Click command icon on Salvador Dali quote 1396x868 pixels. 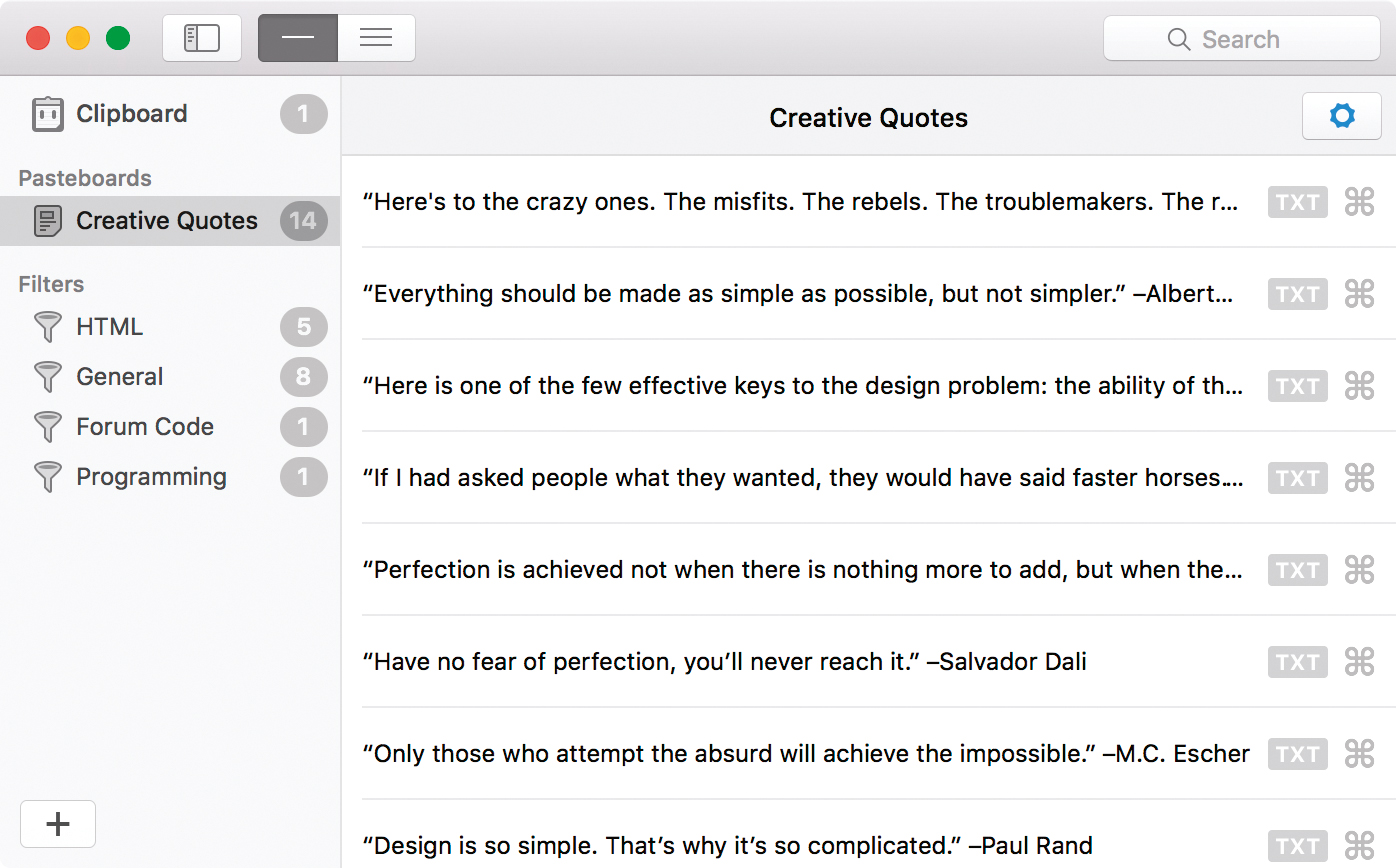pyautogui.click(x=1359, y=662)
